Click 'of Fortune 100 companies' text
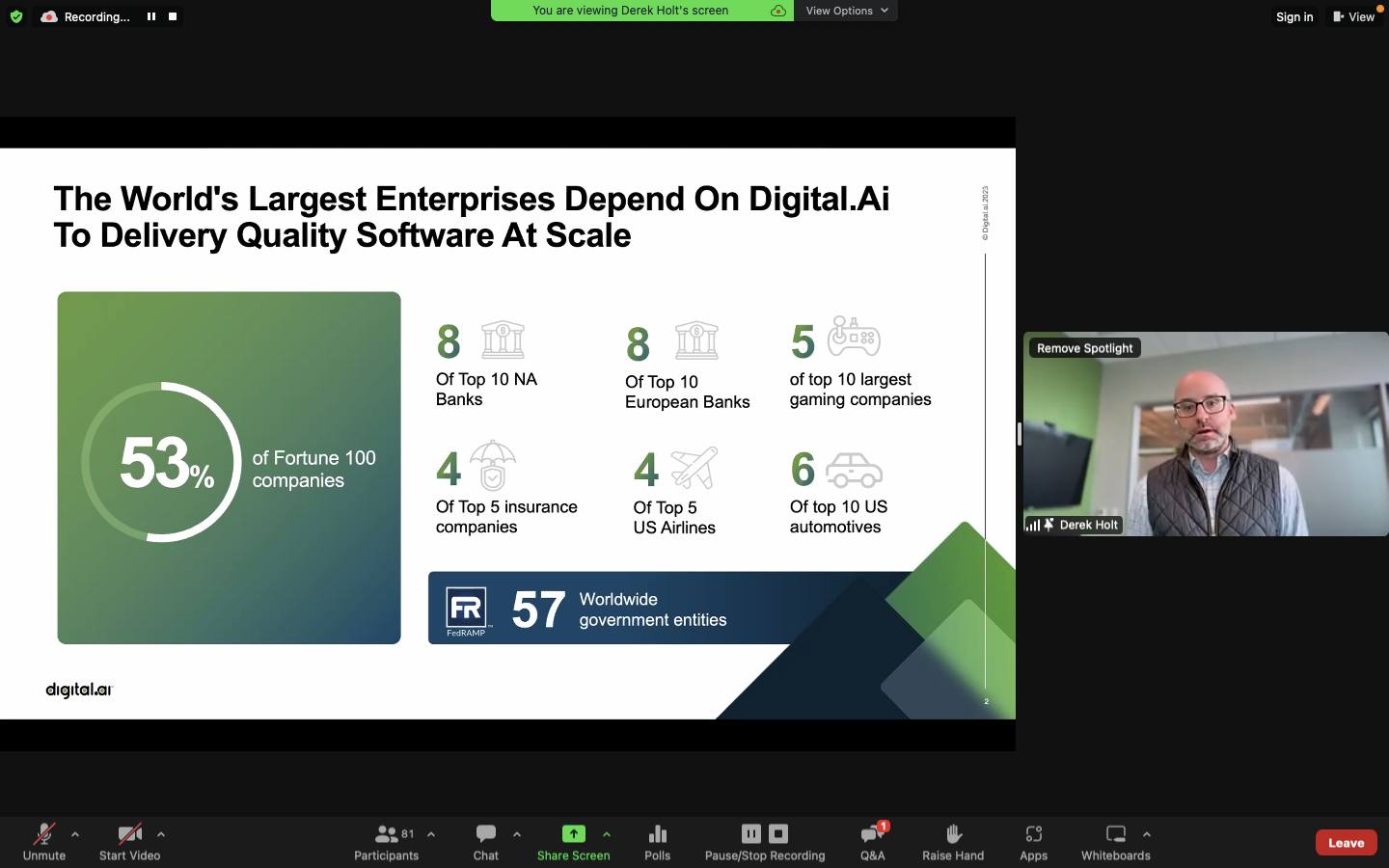1389x868 pixels. click(x=313, y=470)
